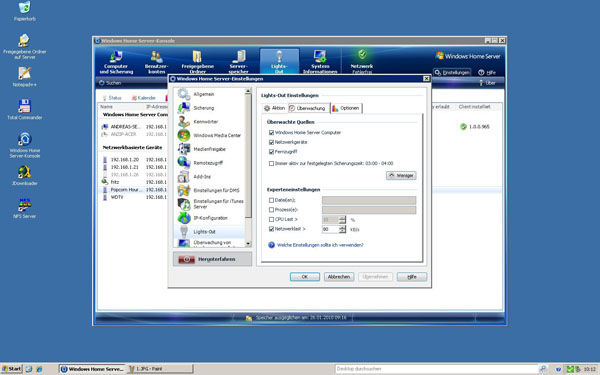Open Computer und Sicherung in console
Image resolution: width=600 pixels, height=375 pixels.
tap(116, 62)
